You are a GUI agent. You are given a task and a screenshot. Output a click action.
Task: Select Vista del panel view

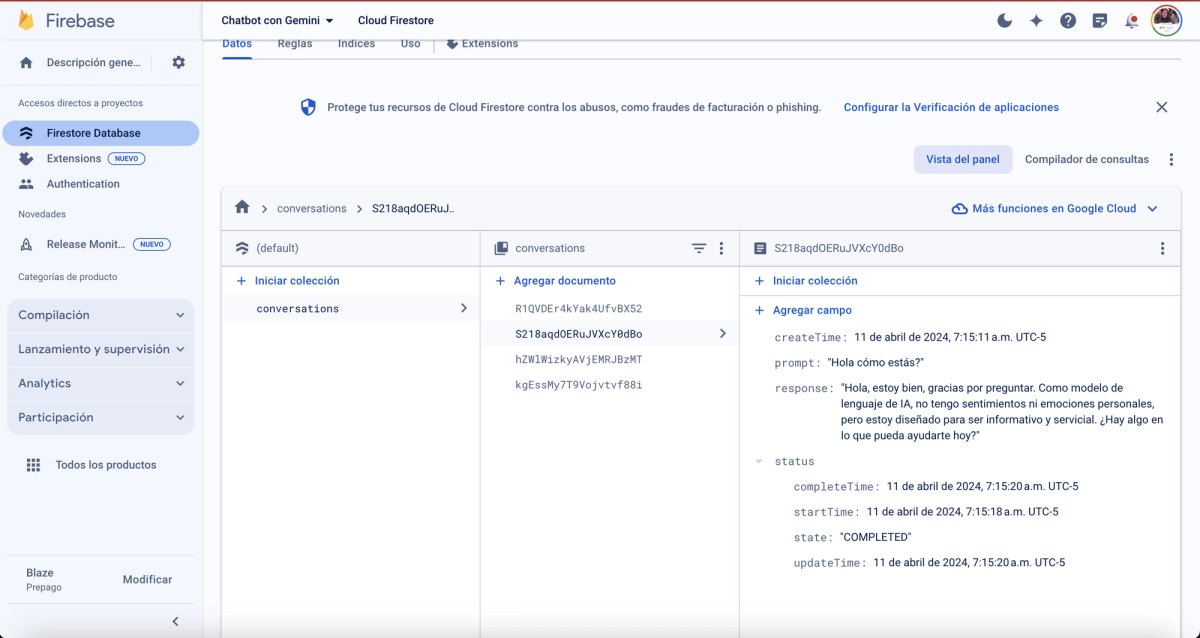click(x=963, y=159)
